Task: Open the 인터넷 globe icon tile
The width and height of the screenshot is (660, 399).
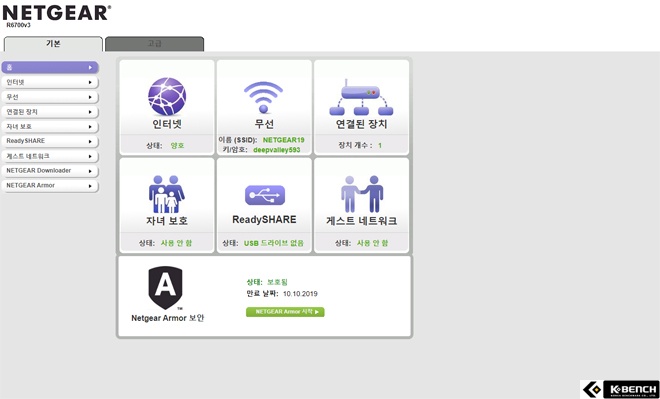Action: click(167, 96)
